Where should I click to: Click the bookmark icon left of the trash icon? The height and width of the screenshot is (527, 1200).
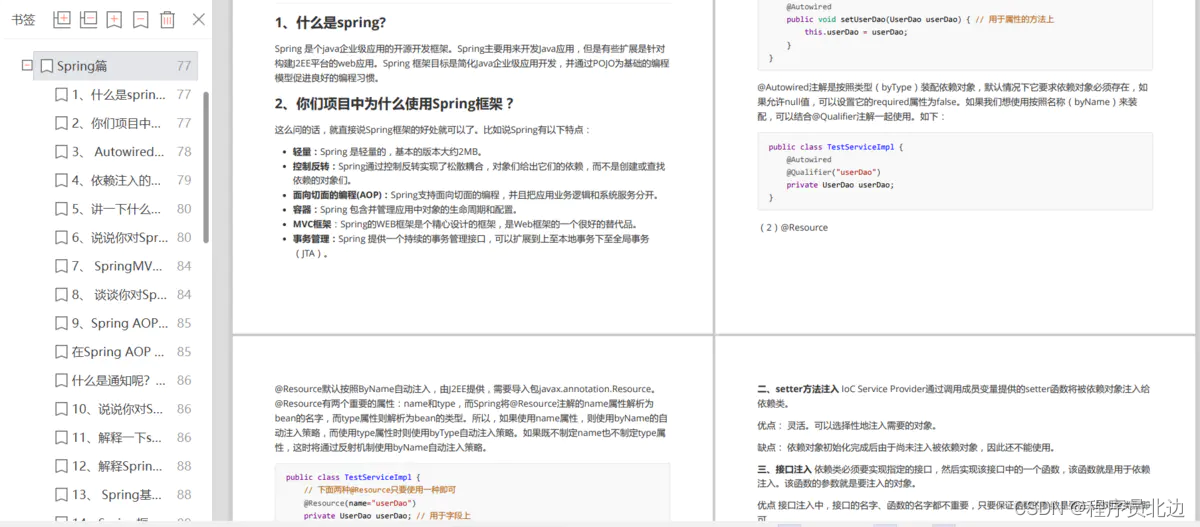(x=141, y=19)
